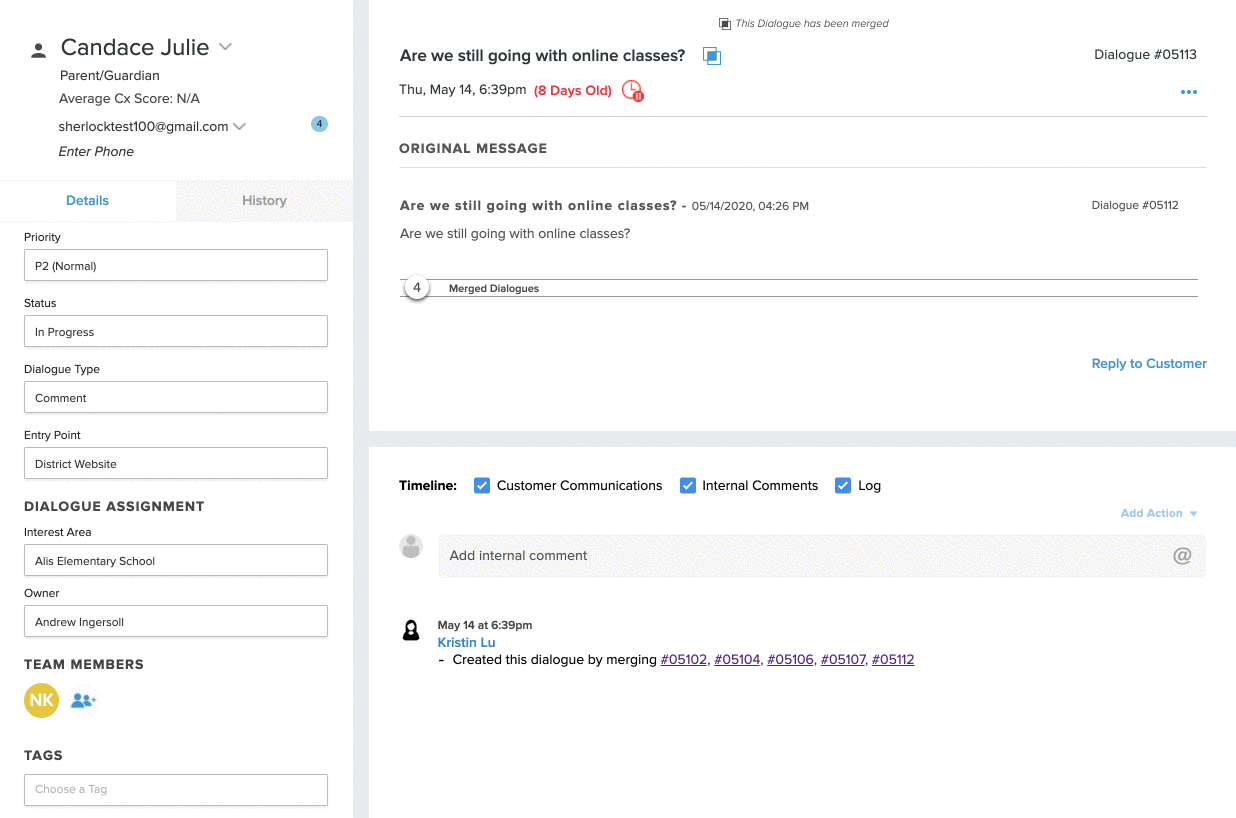Image resolution: width=1236 pixels, height=818 pixels.
Task: Open the Priority dropdown showing P2 (Normal)
Action: [176, 266]
